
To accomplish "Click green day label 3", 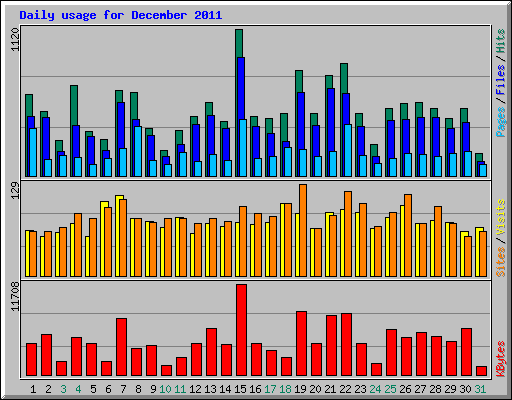I will [x=63, y=389].
